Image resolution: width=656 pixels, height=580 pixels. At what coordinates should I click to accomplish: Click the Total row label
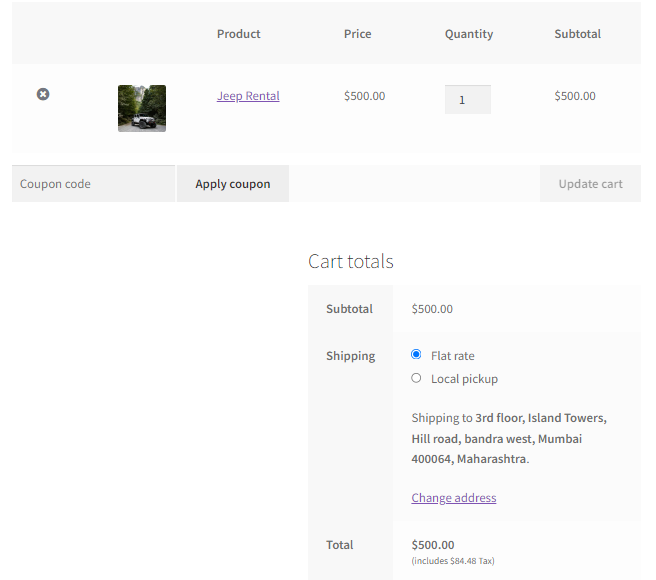click(x=340, y=545)
